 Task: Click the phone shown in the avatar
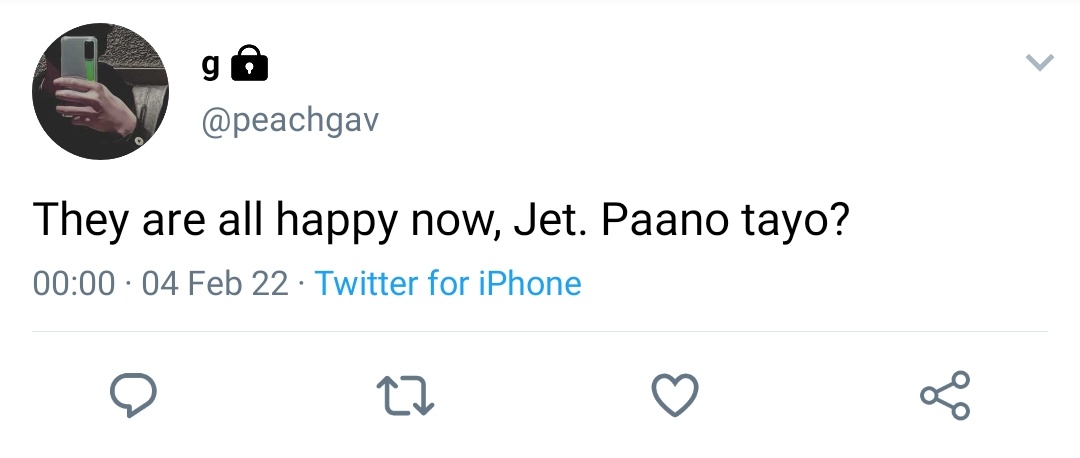78,61
